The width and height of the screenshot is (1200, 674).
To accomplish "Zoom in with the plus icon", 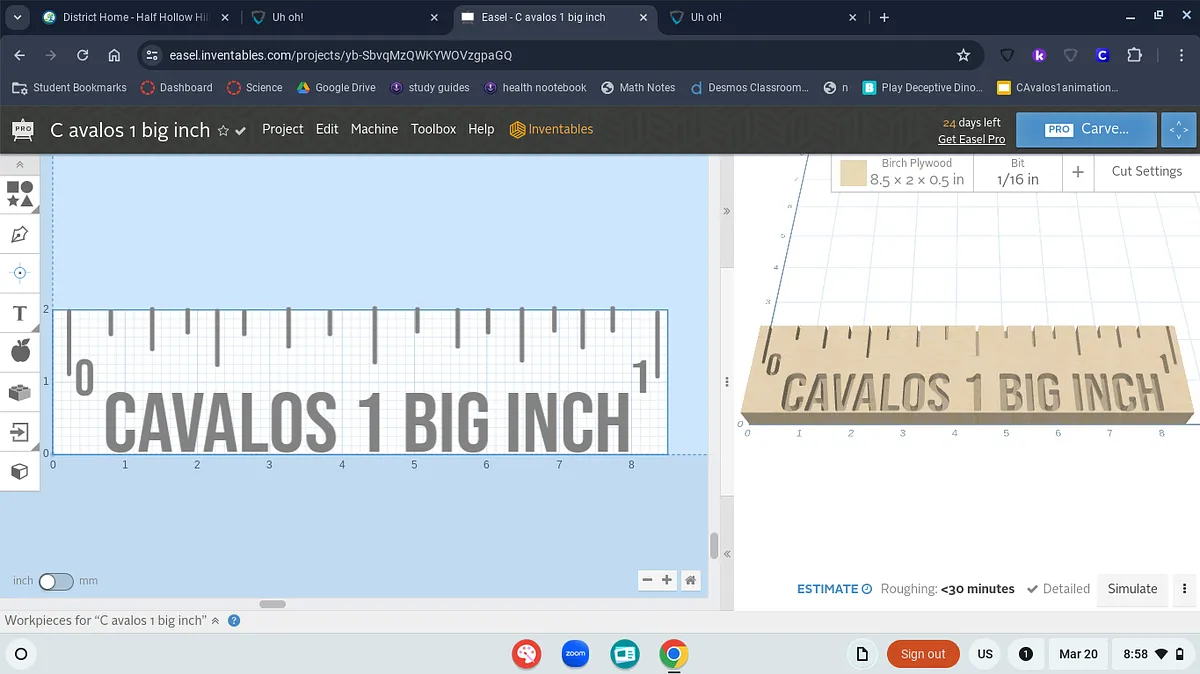I will click(667, 580).
